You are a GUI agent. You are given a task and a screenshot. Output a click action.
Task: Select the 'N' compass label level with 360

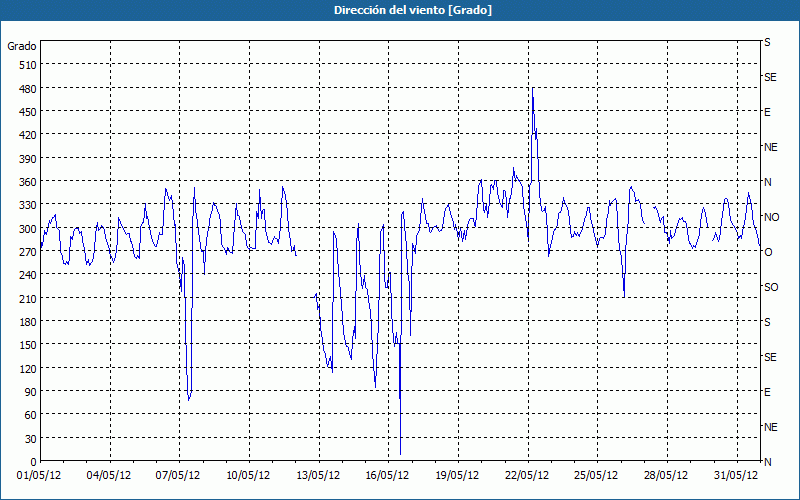pos(767,182)
